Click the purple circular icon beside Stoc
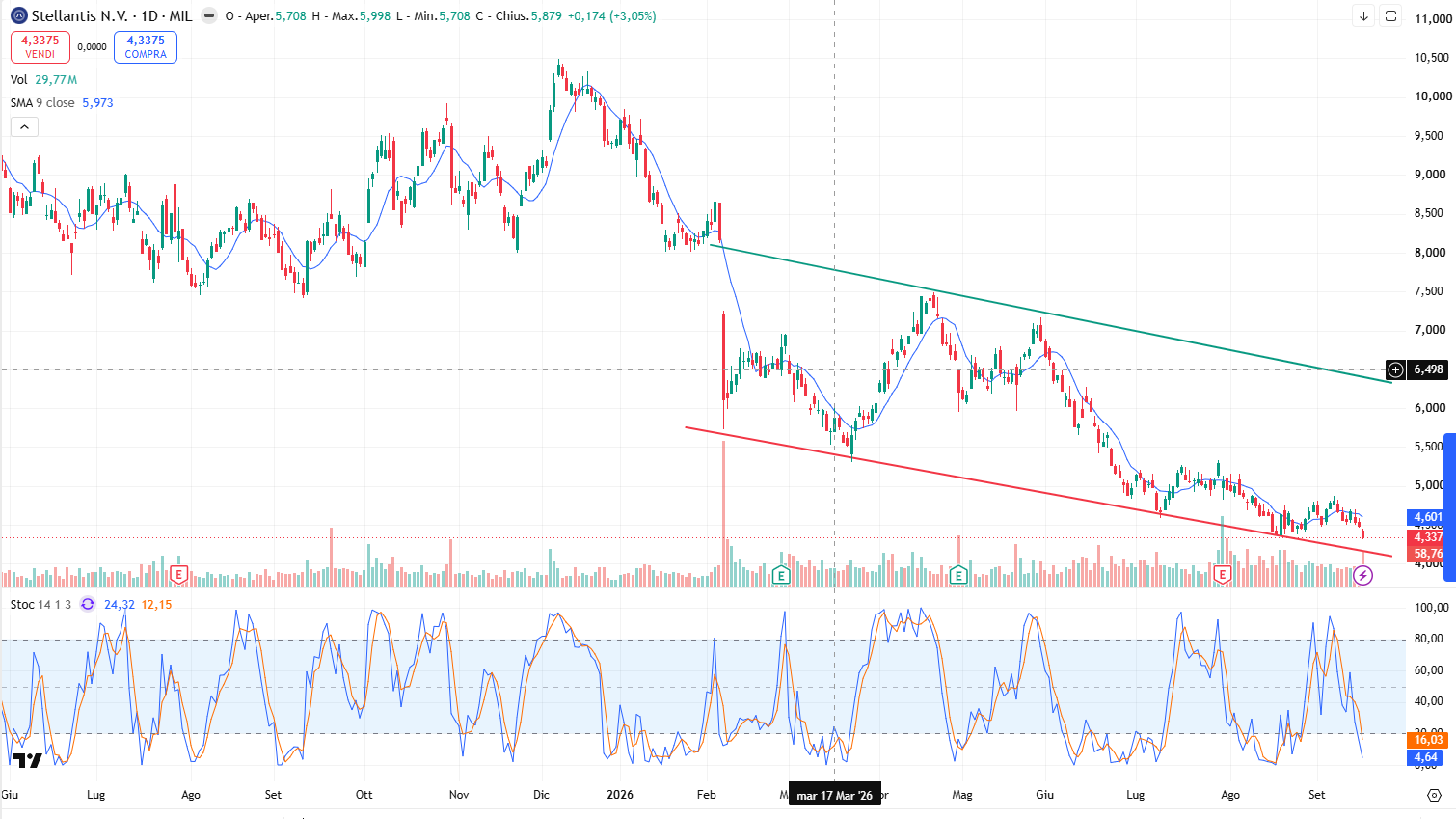Screen dimensions: 1456x819 point(88,604)
